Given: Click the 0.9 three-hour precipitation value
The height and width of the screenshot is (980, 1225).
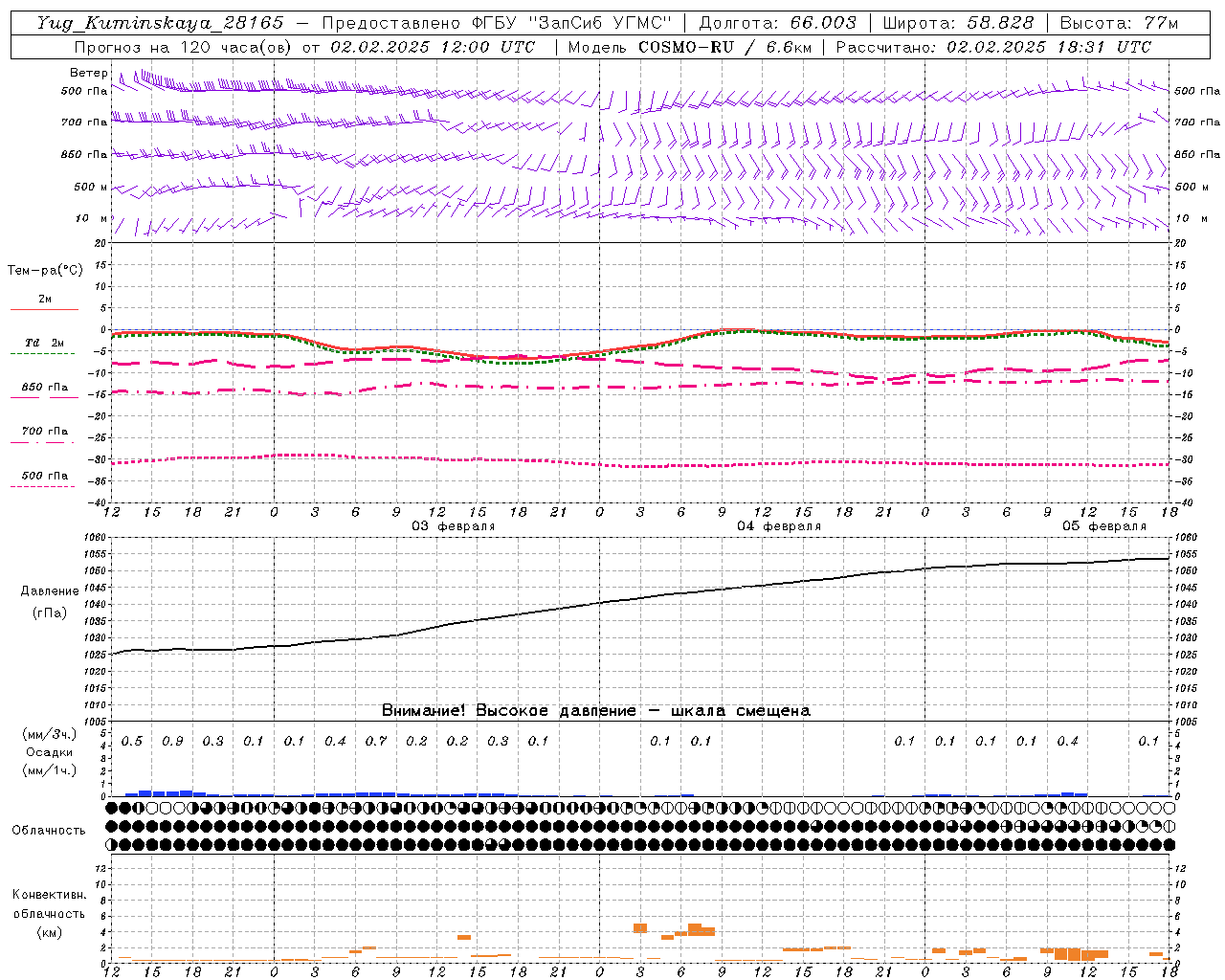Looking at the screenshot, I should tap(172, 742).
